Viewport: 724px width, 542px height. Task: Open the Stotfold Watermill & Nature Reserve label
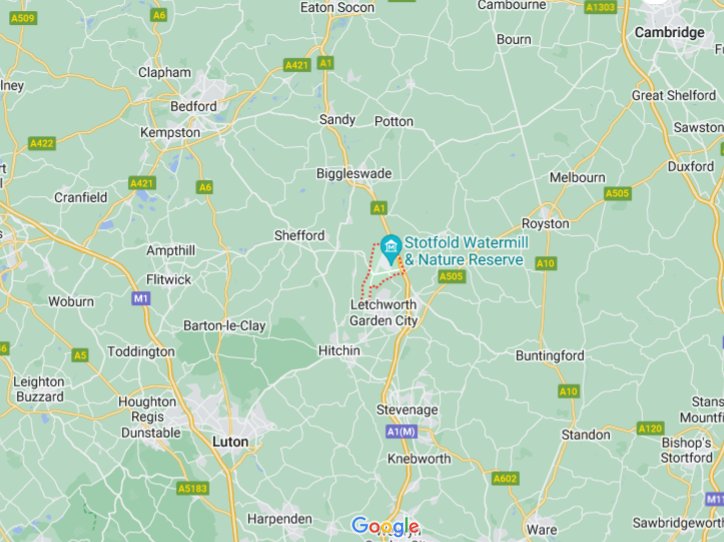pos(466,251)
